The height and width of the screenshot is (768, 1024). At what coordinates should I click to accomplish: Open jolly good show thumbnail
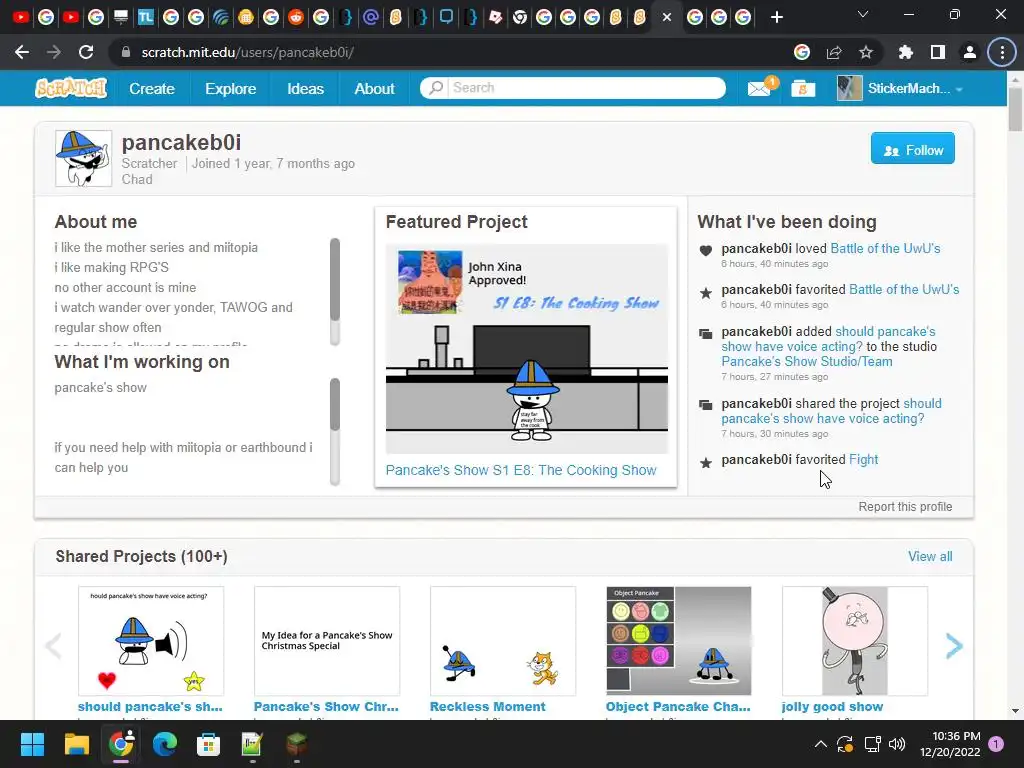(x=854, y=641)
